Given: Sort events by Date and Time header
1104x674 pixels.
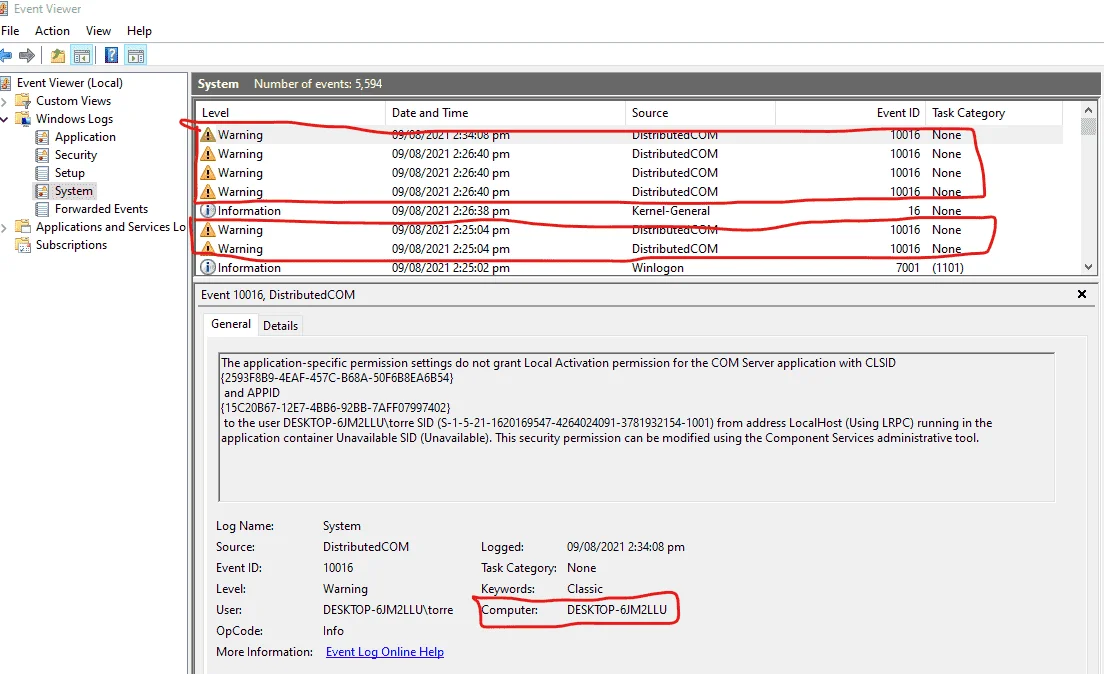Looking at the screenshot, I should click(x=505, y=113).
